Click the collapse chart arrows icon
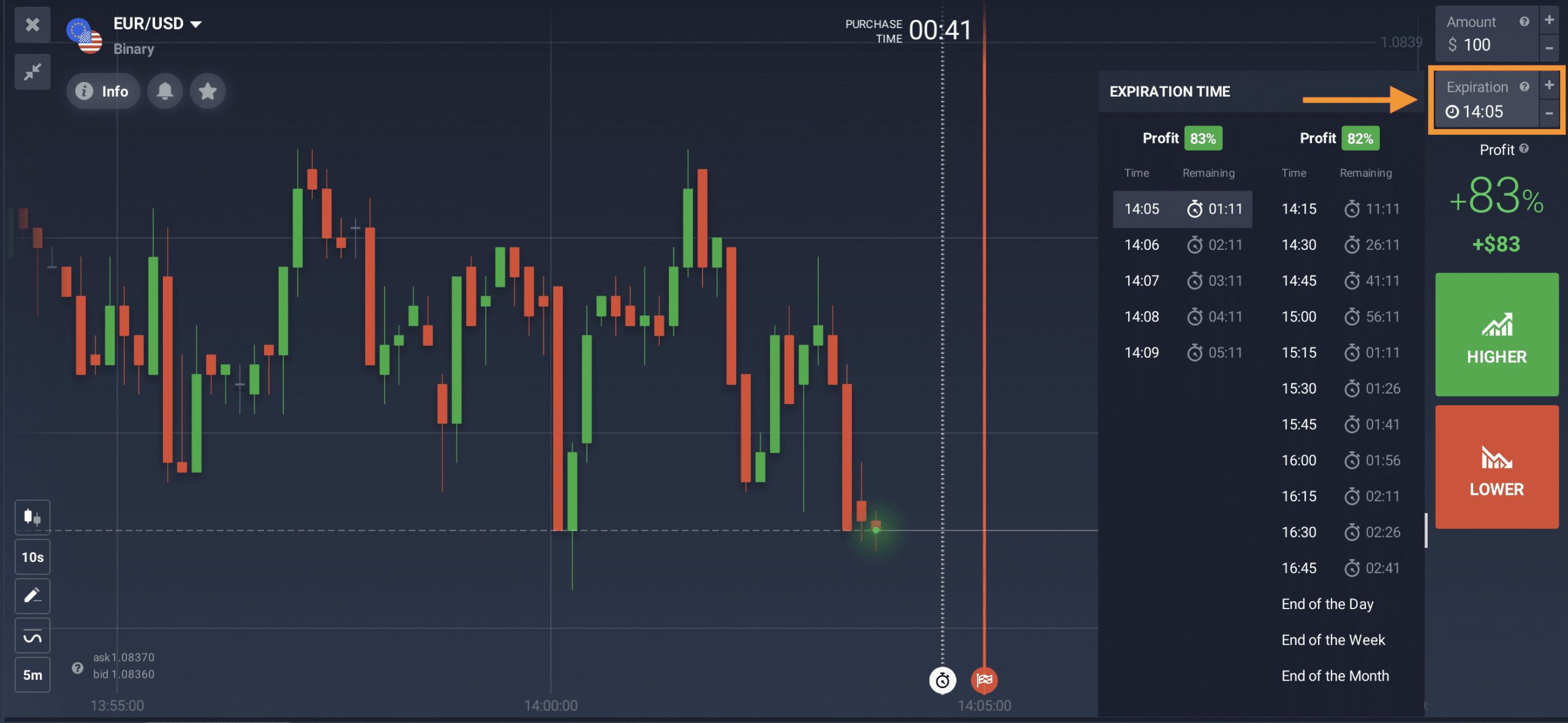Screen dimensions: 1568x723 pos(32,72)
